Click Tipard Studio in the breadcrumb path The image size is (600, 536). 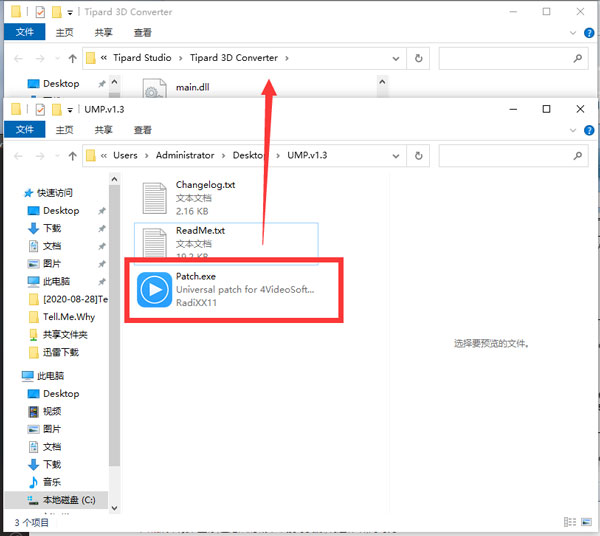tap(142, 58)
